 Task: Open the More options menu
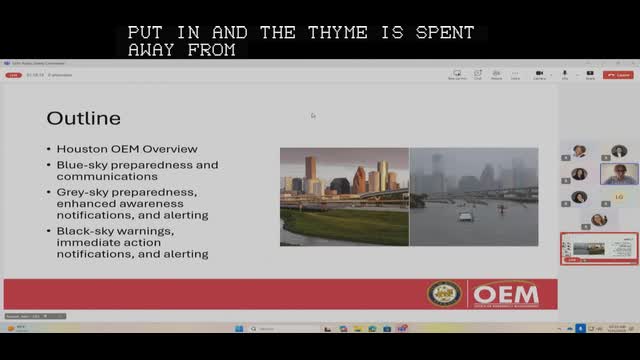point(515,75)
